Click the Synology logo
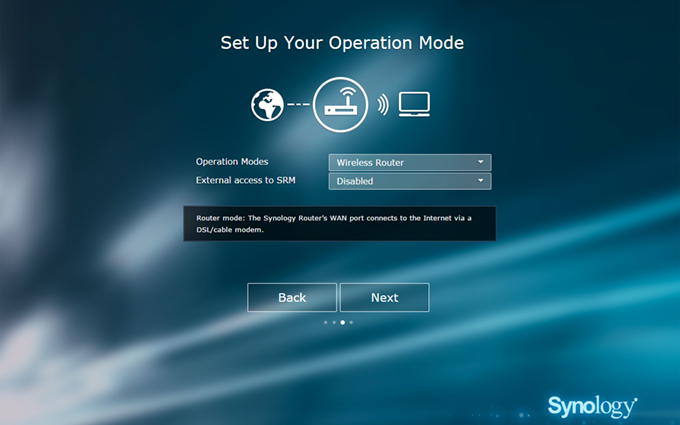Screen dimensions: 680x425 point(592,405)
